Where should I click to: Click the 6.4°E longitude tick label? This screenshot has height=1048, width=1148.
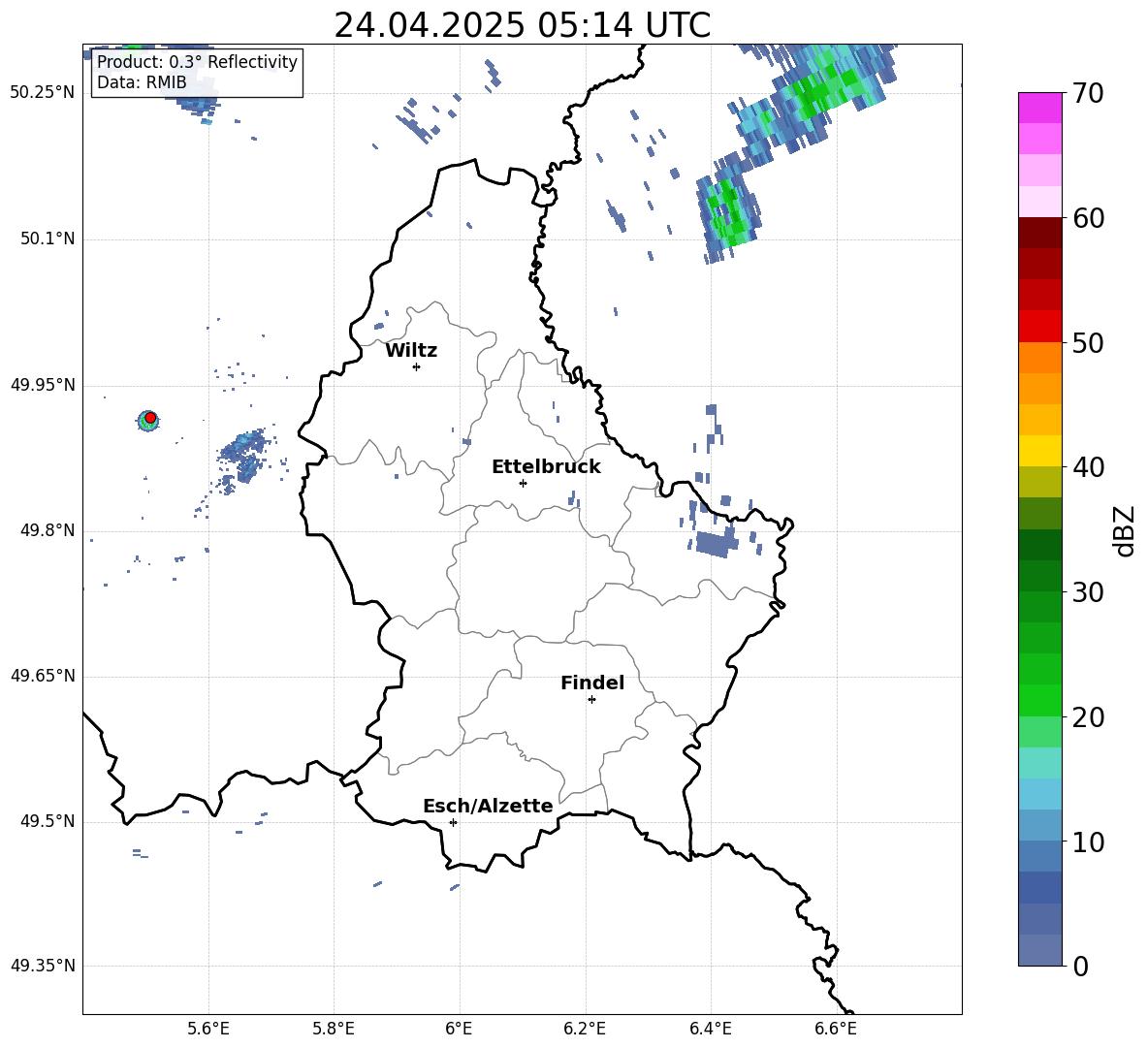coord(710,1029)
